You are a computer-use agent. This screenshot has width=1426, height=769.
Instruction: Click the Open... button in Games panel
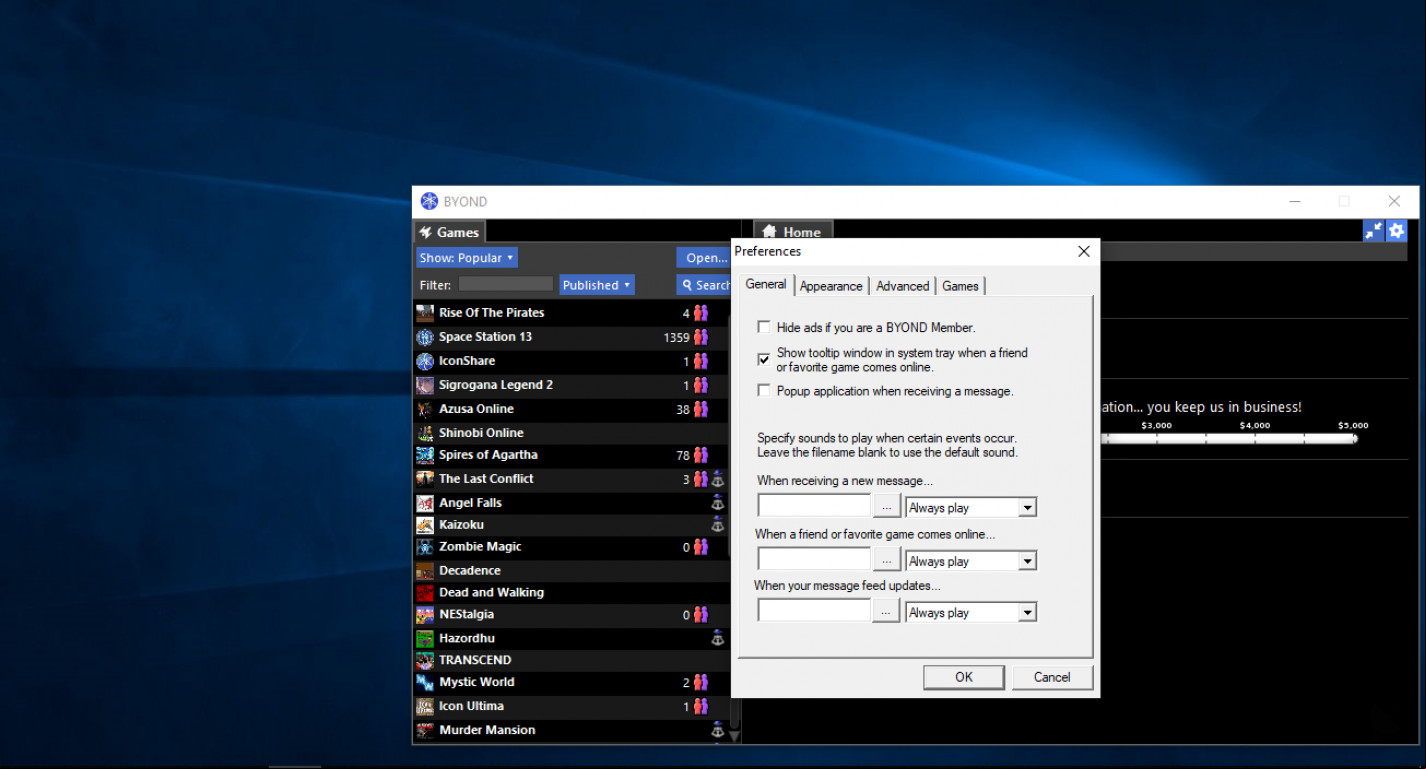click(704, 258)
